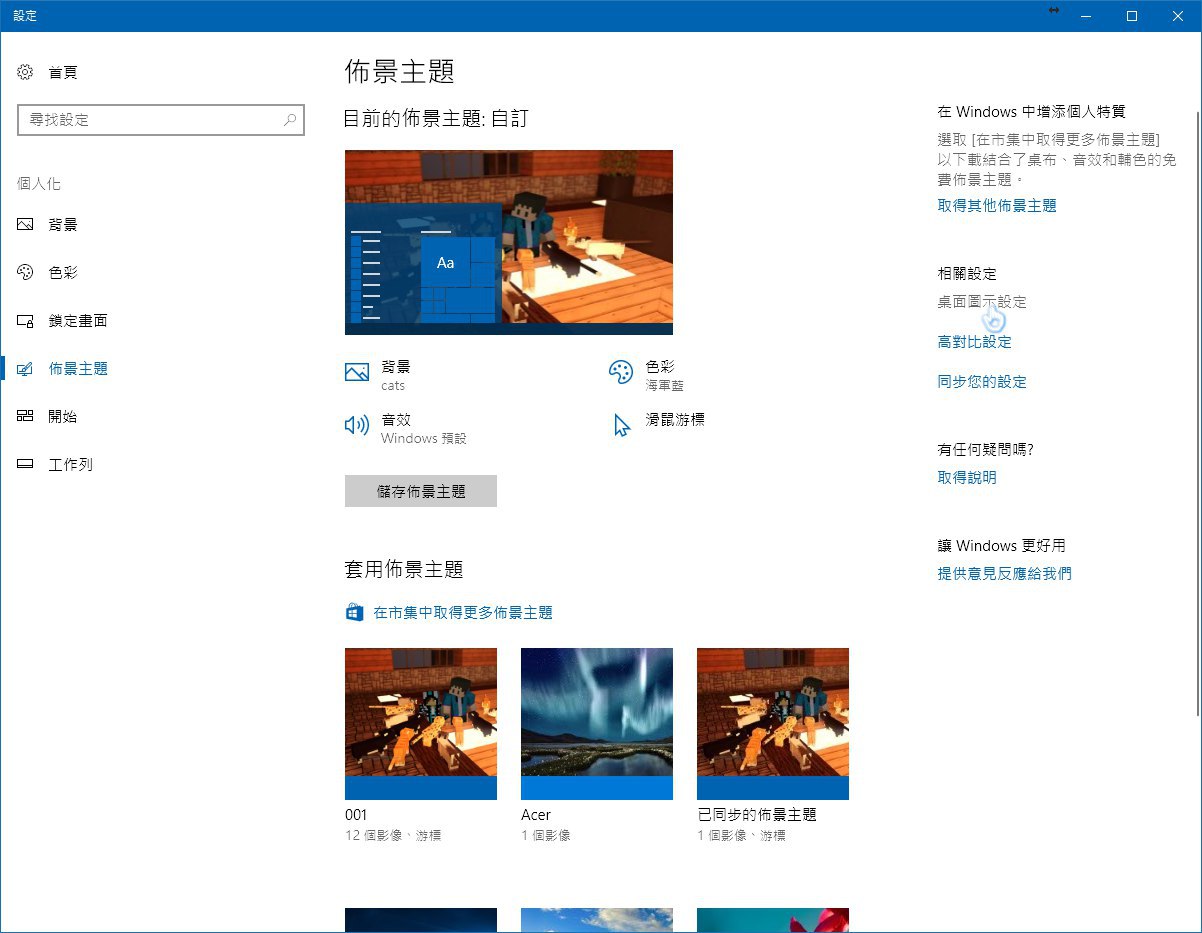Open 色彩 palette icon under current theme
The width and height of the screenshot is (1202, 933).
tap(621, 373)
